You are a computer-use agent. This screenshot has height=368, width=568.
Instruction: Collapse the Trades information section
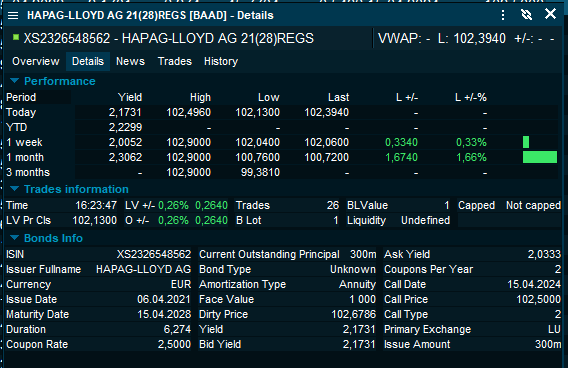pyautogui.click(x=14, y=189)
